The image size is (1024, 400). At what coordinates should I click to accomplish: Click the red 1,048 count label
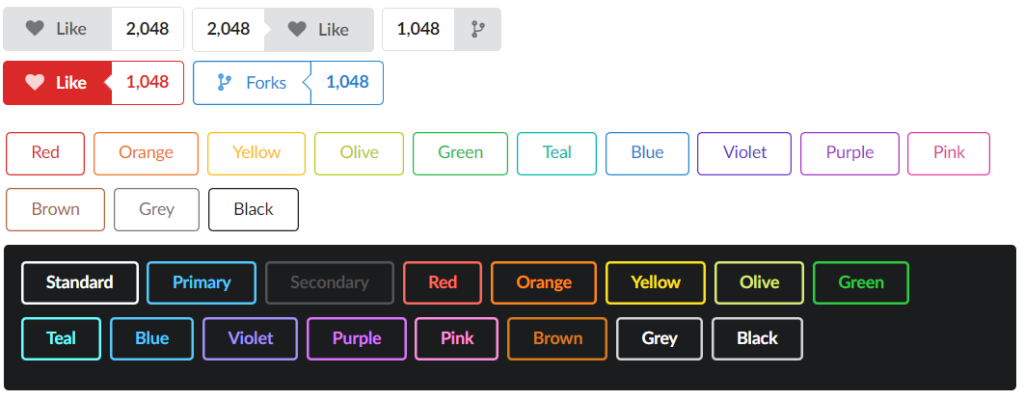tap(147, 83)
